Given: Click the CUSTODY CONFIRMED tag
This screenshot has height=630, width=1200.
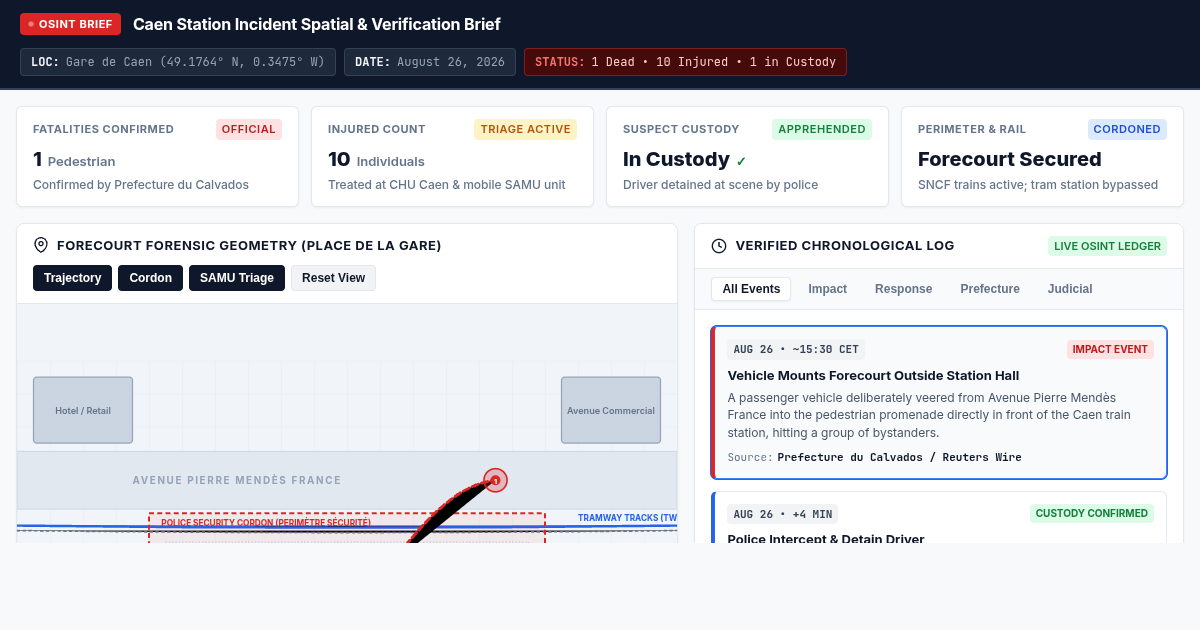Looking at the screenshot, I should [1092, 513].
